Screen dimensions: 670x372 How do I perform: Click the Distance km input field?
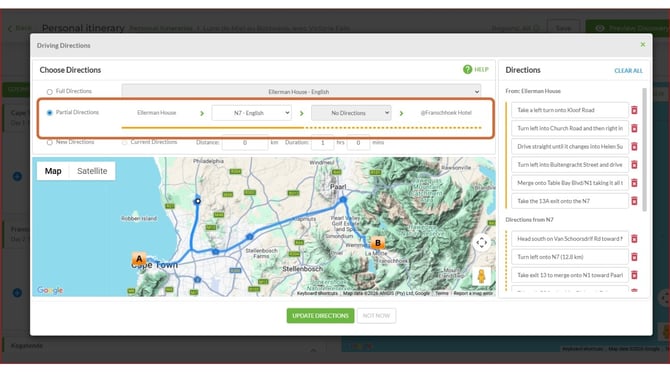click(x=245, y=142)
